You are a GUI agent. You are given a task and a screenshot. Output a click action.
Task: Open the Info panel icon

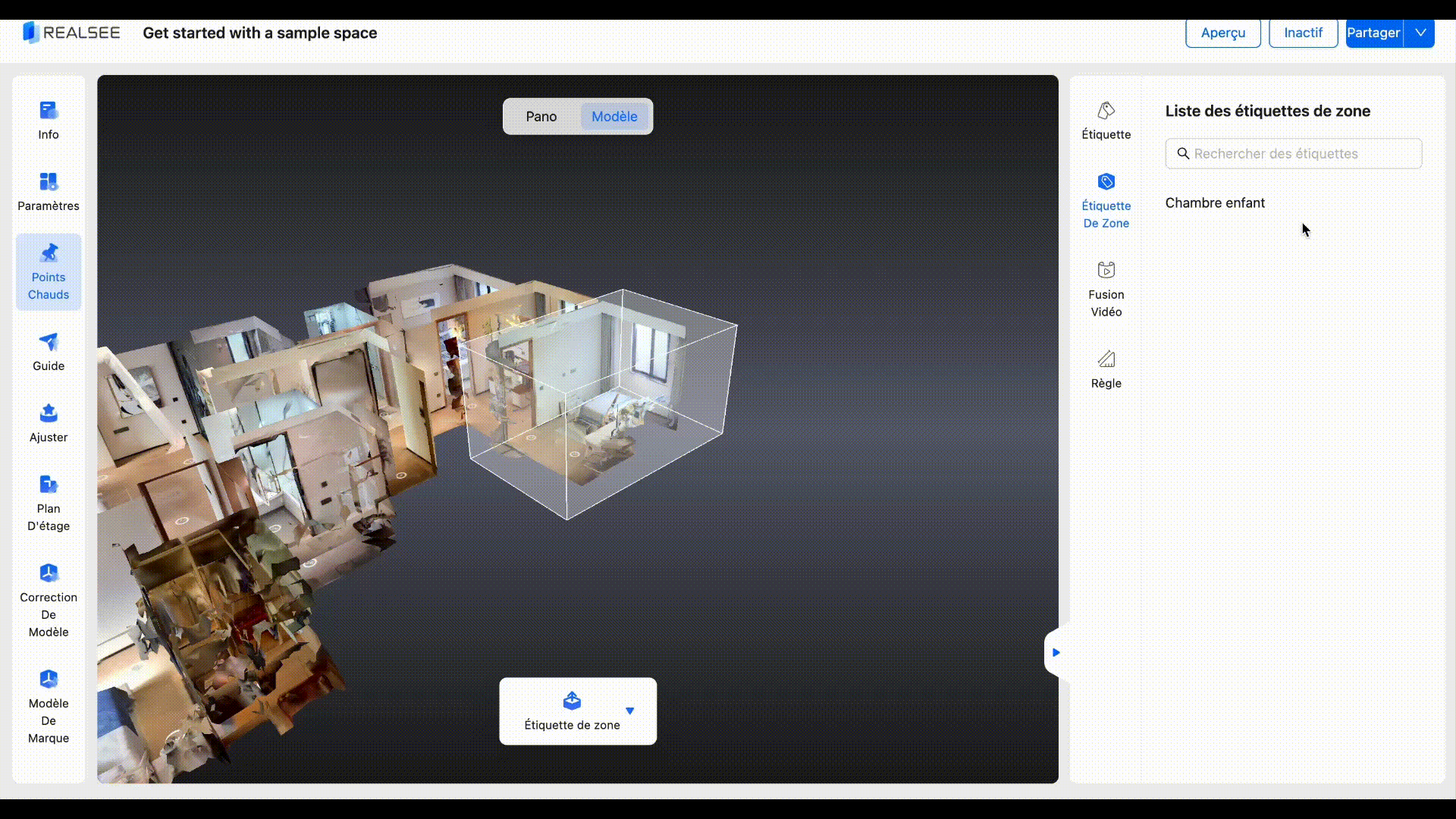pyautogui.click(x=49, y=111)
